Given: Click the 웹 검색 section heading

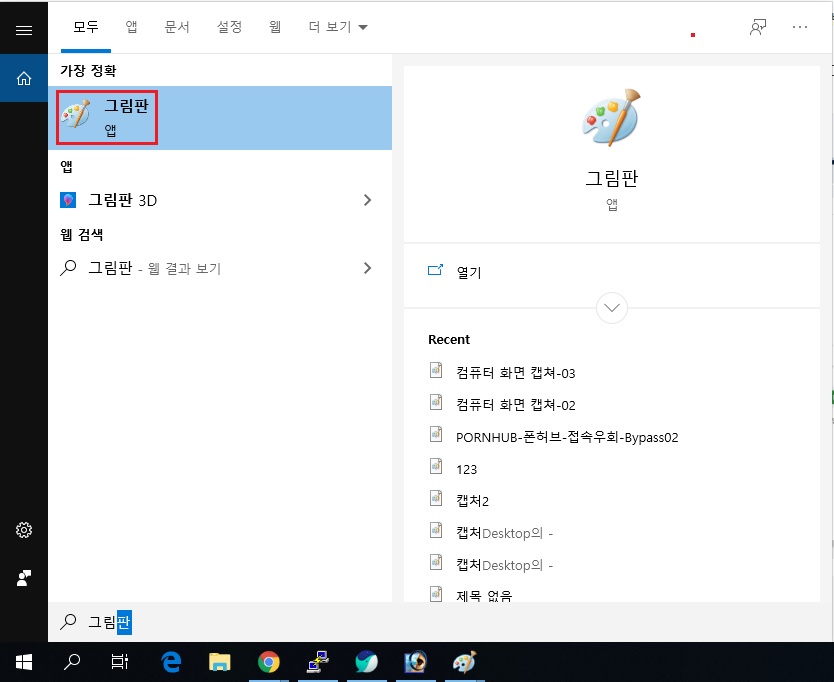Looking at the screenshot, I should coord(81,235).
